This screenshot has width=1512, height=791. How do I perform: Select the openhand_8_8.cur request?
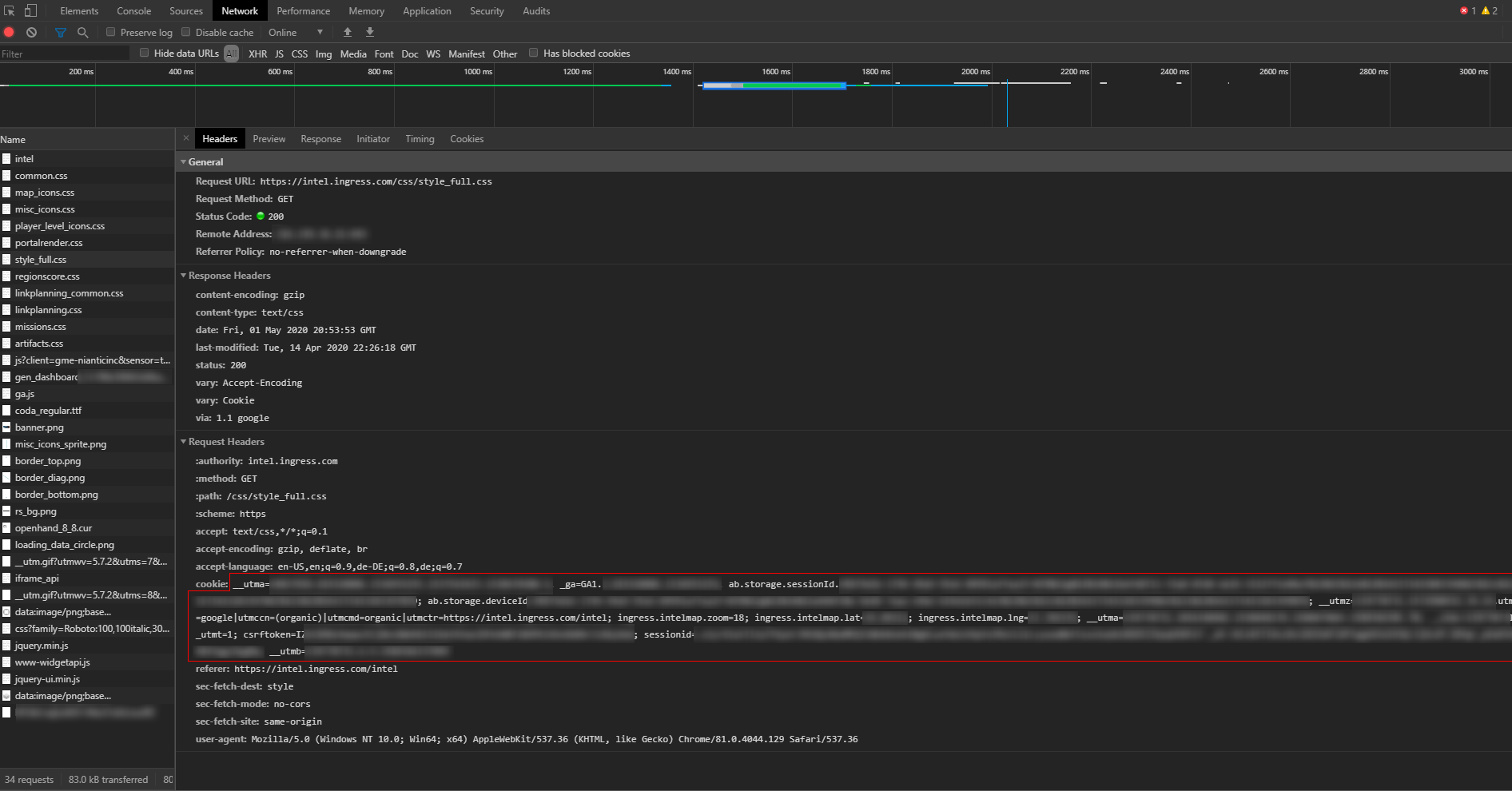point(87,527)
